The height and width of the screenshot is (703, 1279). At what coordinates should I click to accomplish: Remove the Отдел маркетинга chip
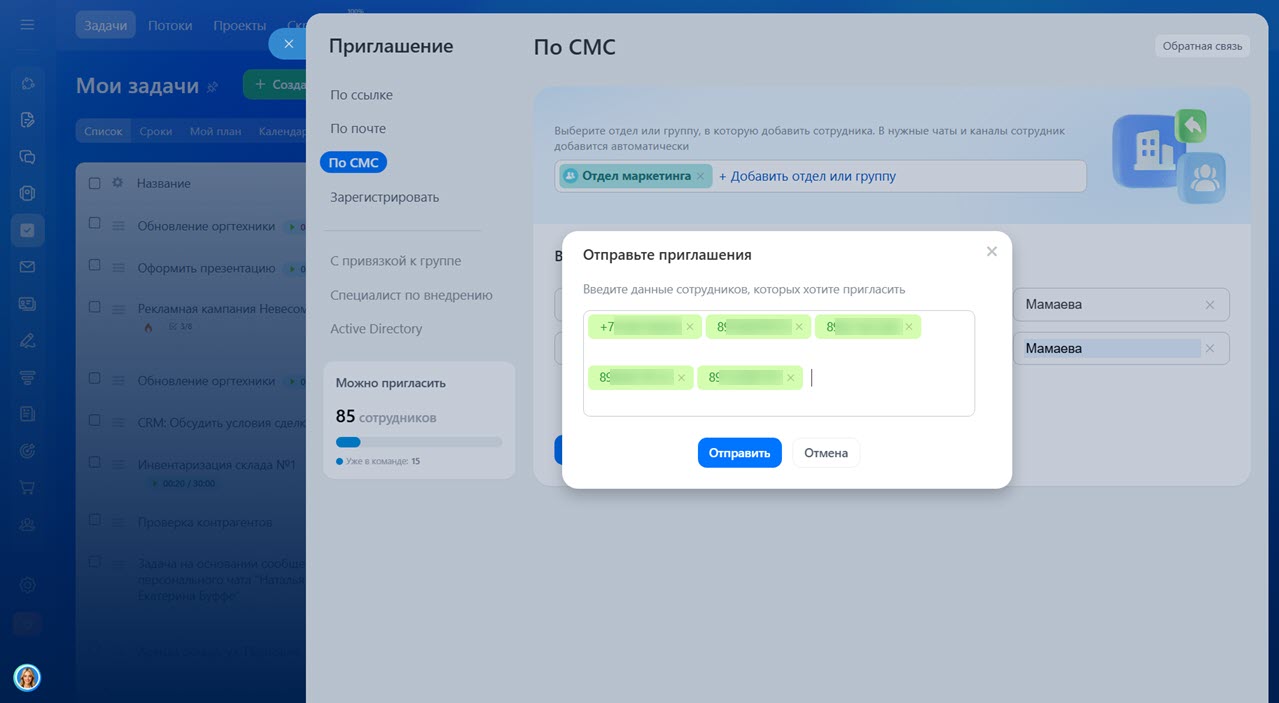coord(700,176)
